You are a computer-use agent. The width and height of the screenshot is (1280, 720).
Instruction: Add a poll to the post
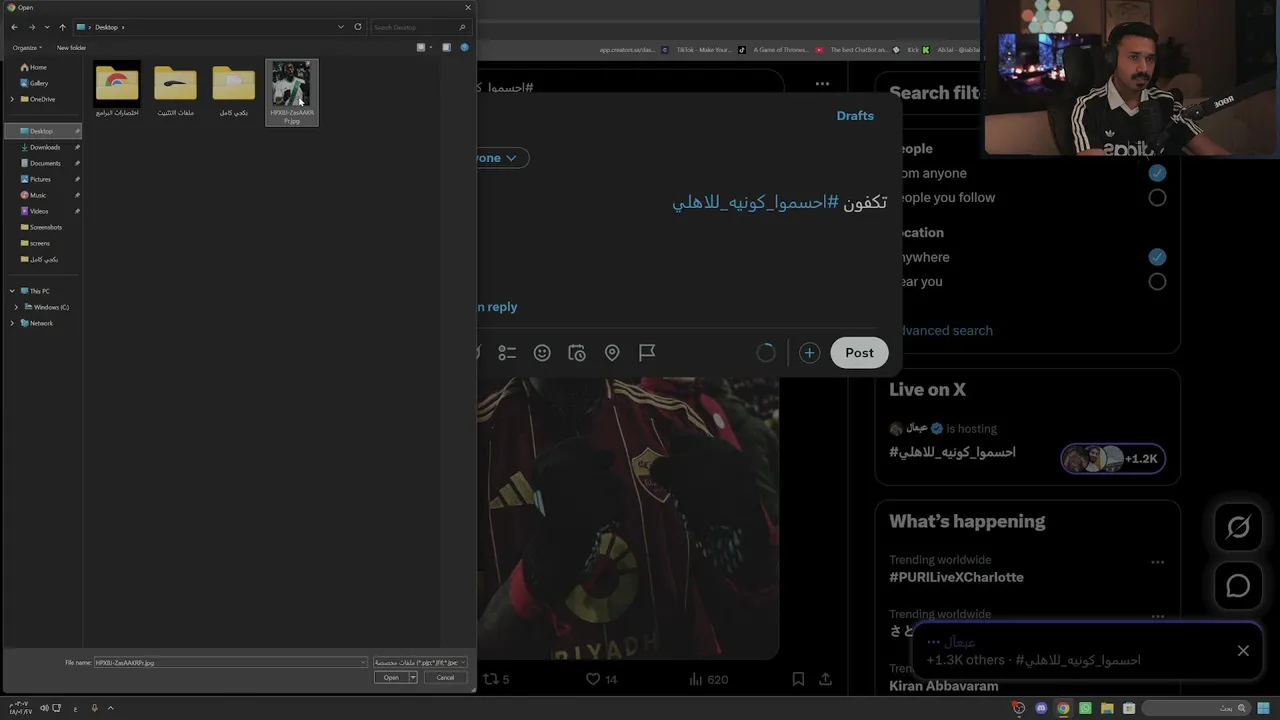tap(507, 353)
